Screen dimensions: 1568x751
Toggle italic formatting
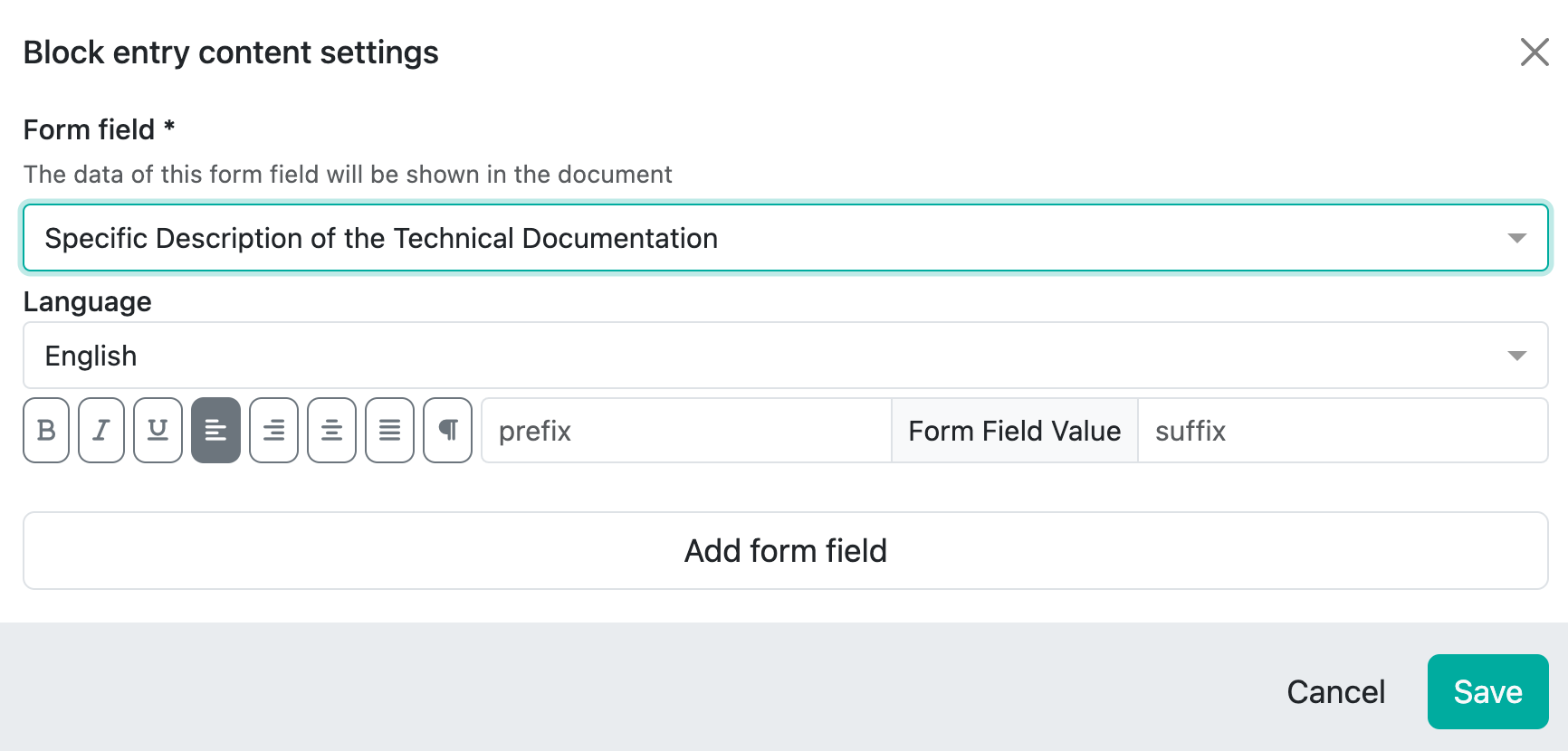(101, 431)
